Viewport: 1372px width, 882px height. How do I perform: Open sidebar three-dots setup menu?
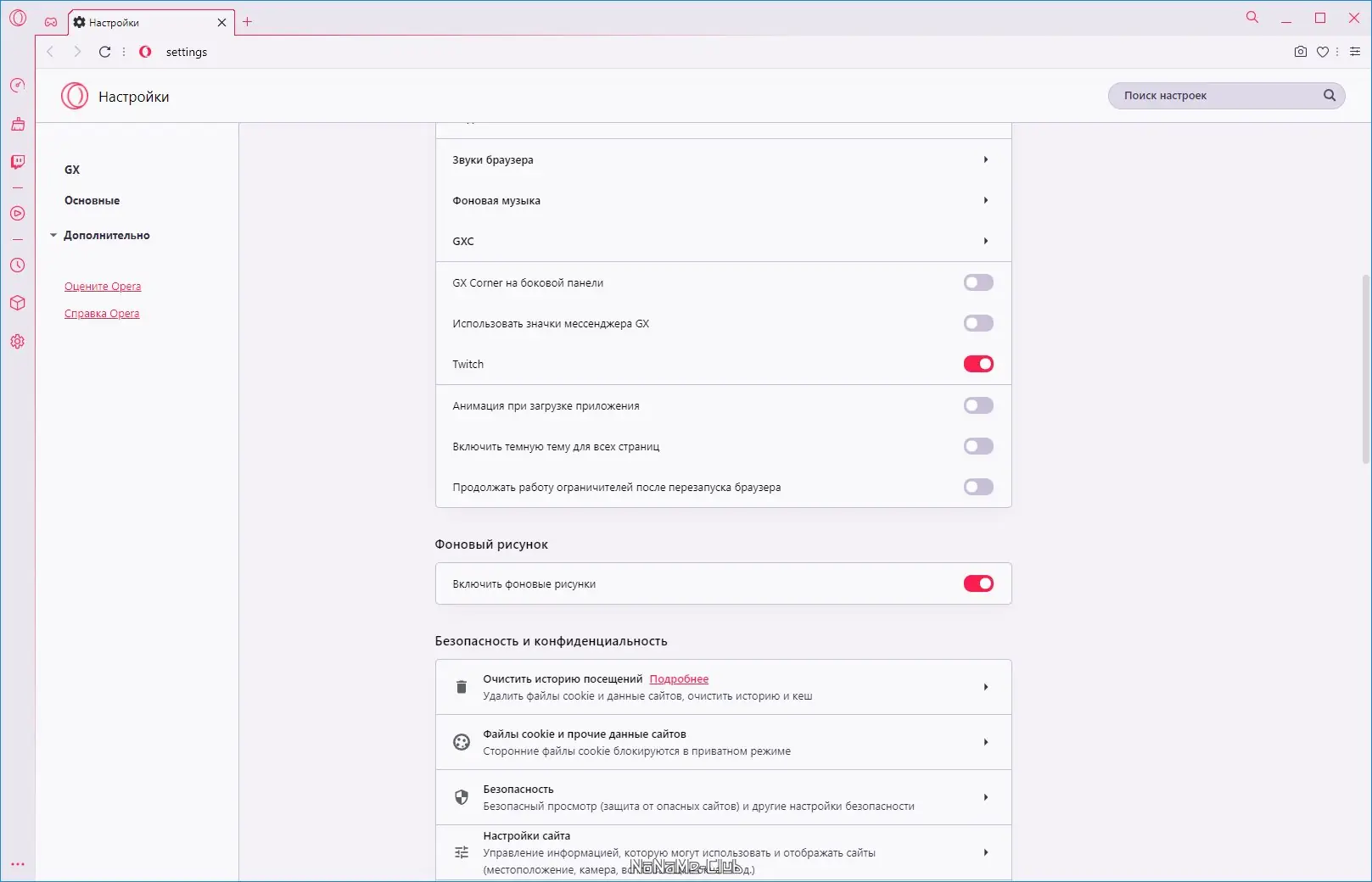click(x=18, y=864)
